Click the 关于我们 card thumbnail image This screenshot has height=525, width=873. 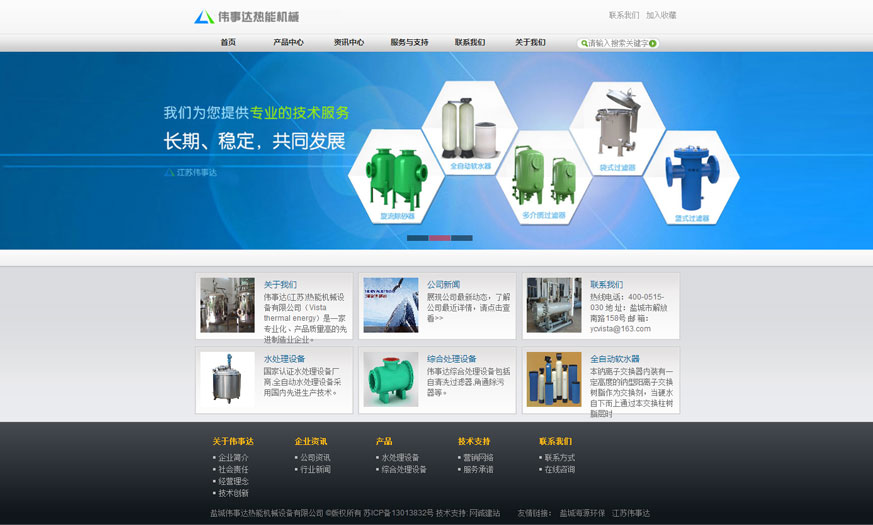[227, 305]
